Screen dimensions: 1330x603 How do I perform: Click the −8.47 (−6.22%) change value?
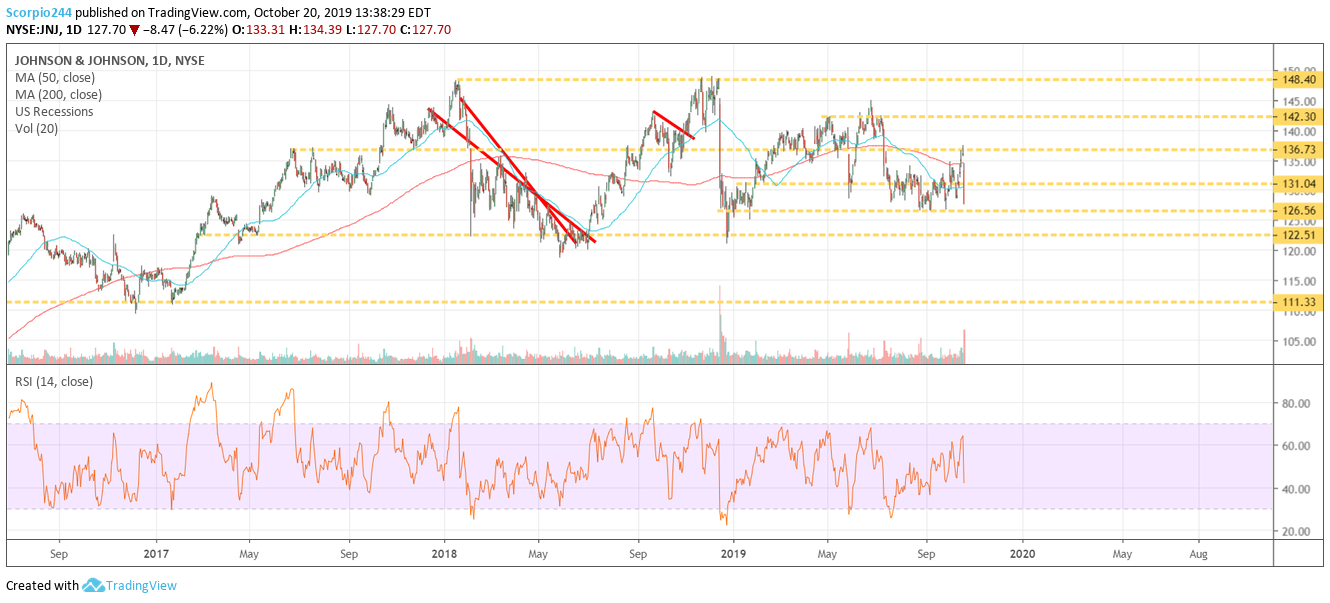[x=186, y=30]
